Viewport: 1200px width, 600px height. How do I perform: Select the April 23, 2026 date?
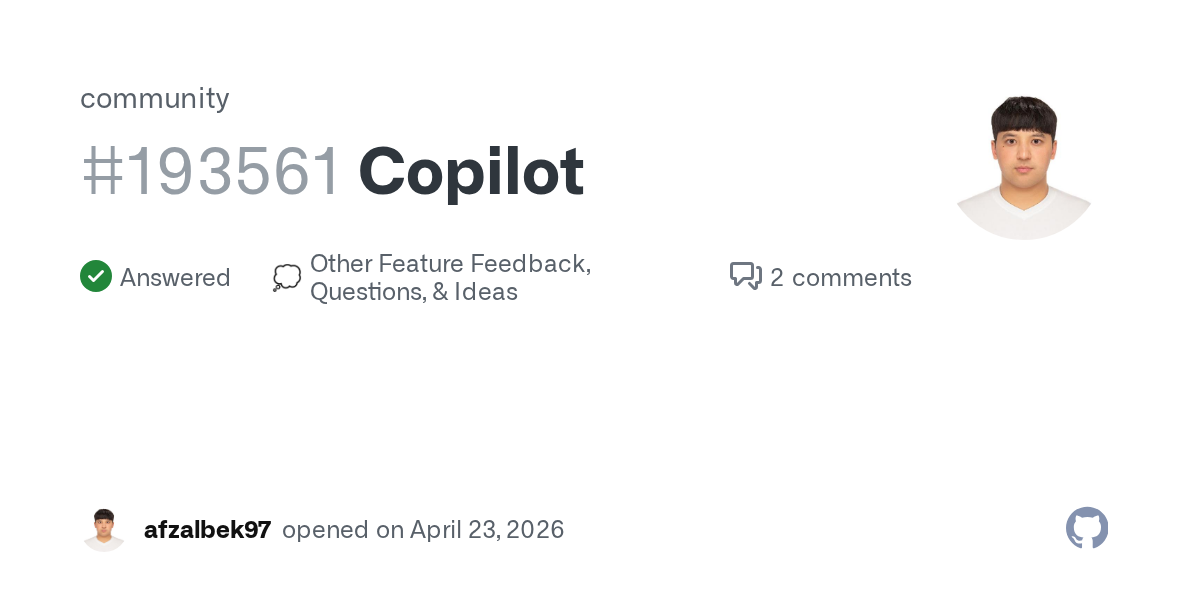[x=487, y=530]
